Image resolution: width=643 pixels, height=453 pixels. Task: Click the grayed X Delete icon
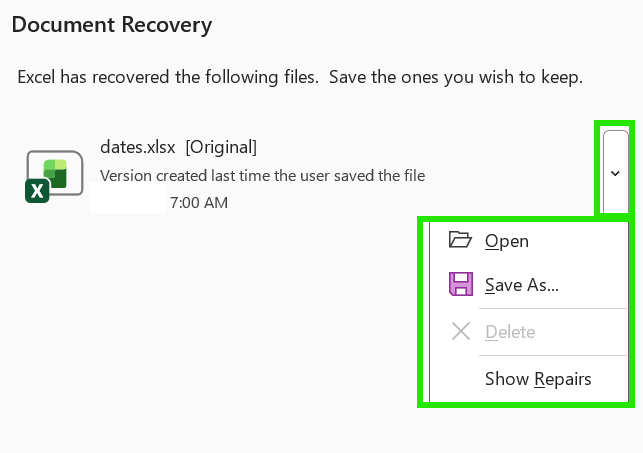(461, 331)
